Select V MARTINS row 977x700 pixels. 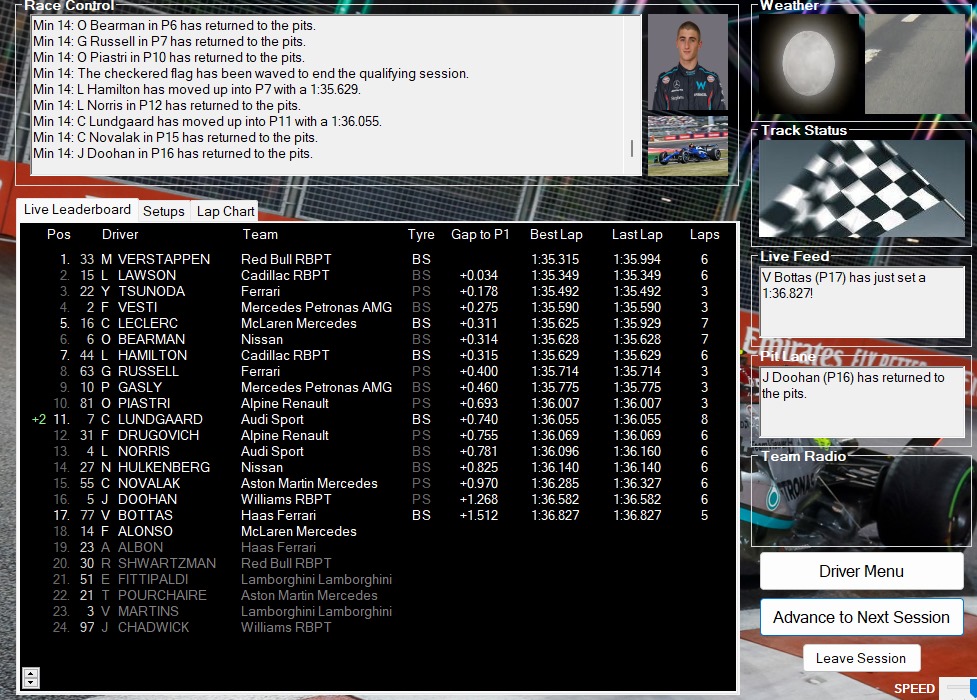pyautogui.click(x=378, y=611)
